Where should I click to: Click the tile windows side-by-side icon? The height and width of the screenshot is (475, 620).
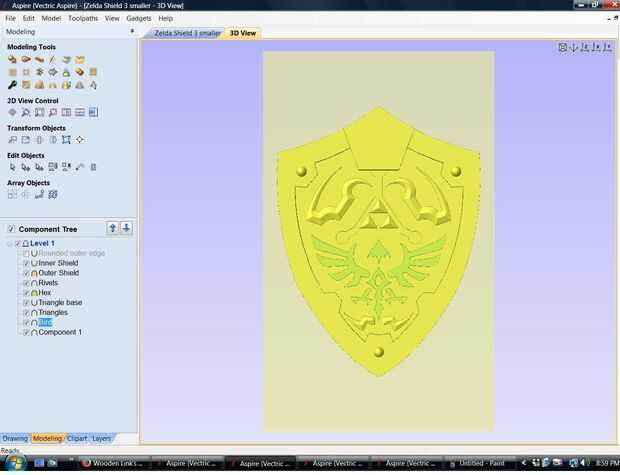tap(66, 112)
